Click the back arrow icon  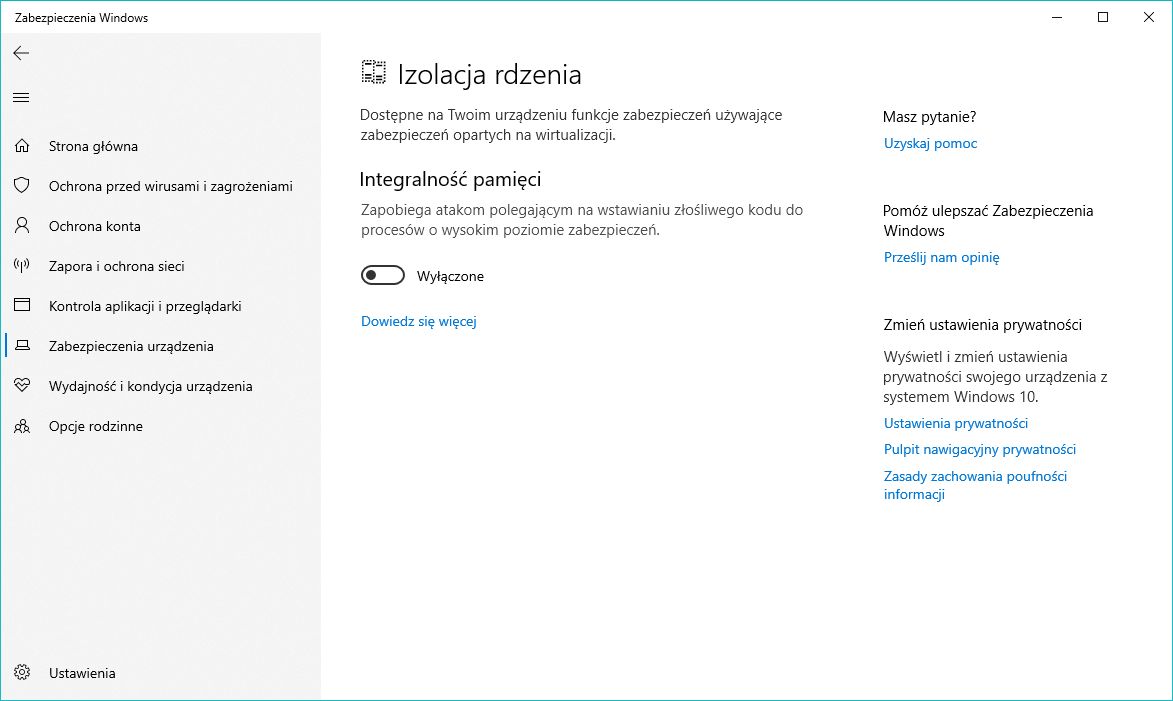click(21, 53)
